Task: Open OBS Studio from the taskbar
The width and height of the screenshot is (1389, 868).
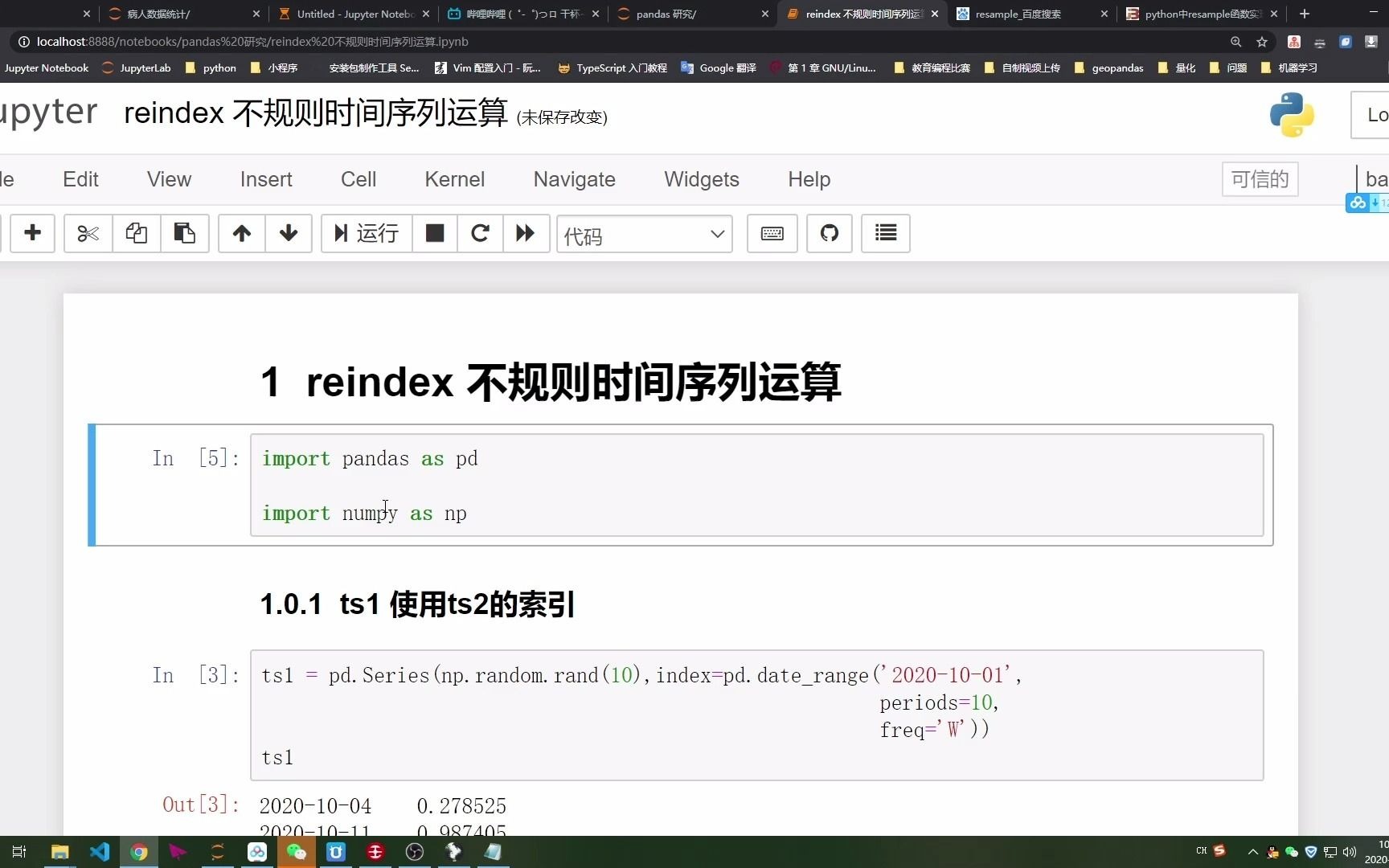Action: point(415,852)
